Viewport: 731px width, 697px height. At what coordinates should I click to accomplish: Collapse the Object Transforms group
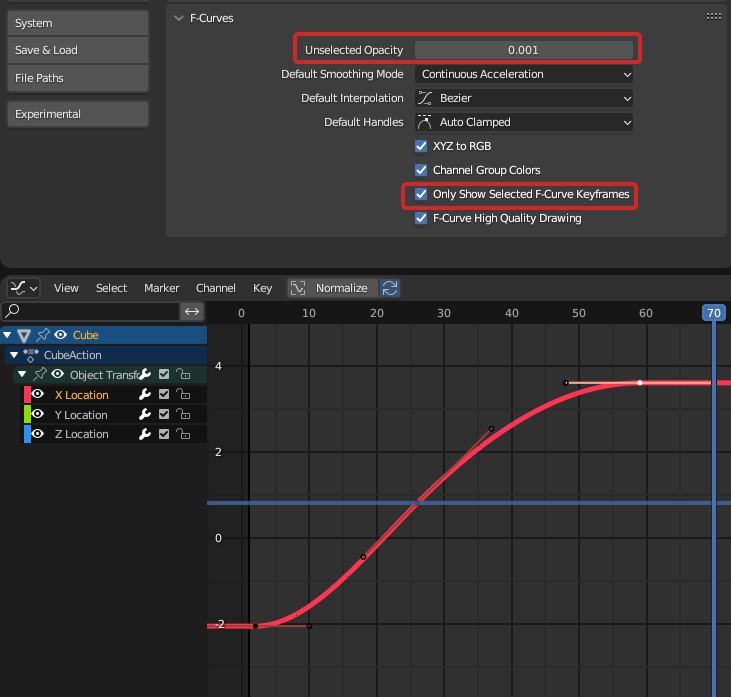pos(22,374)
